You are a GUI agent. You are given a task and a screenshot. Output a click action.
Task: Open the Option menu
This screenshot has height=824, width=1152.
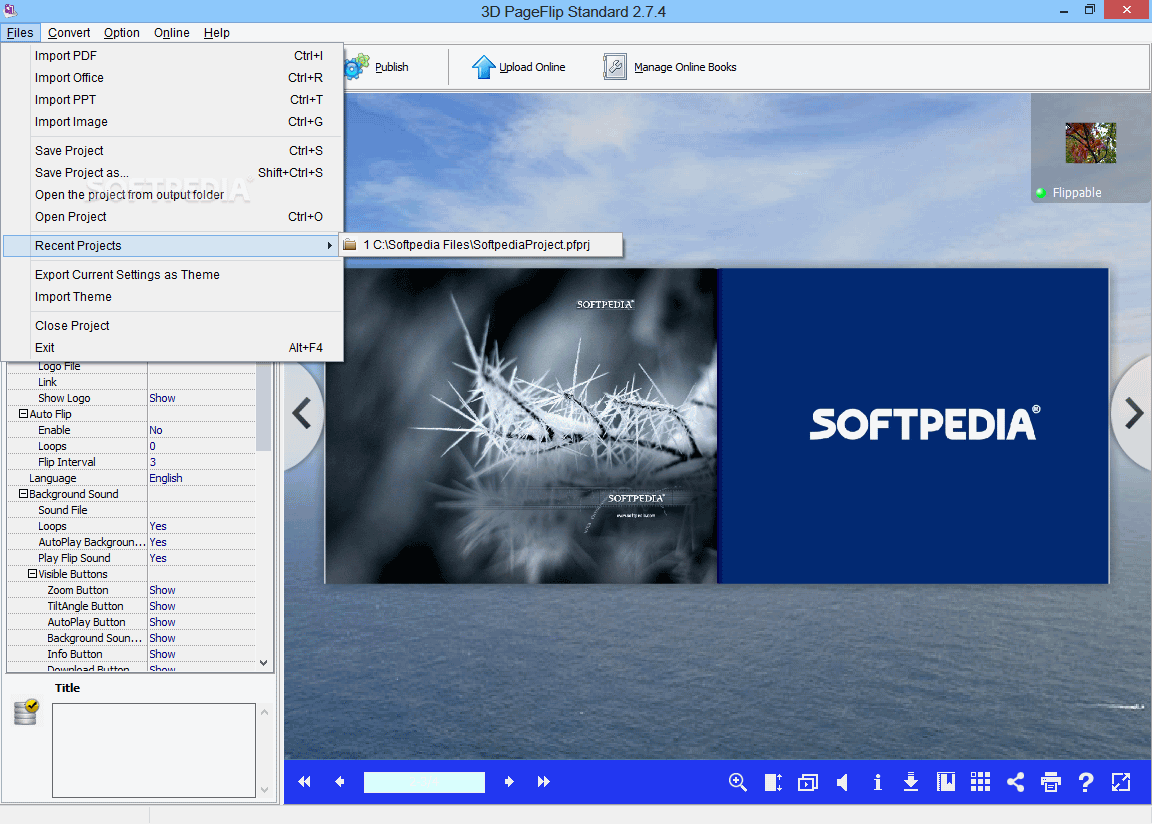[x=121, y=33]
